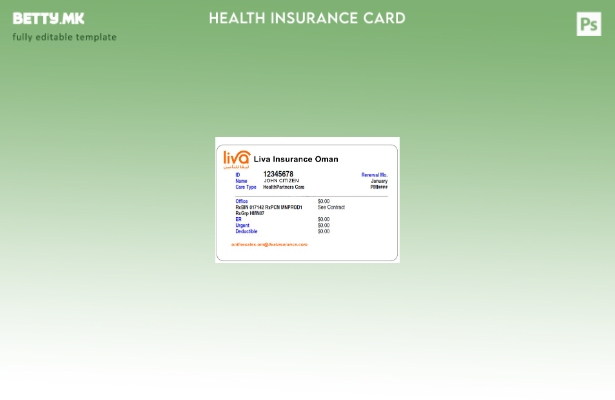Click the Renewal Mo. label
Viewport: 615px width, 400px height.
[374, 175]
